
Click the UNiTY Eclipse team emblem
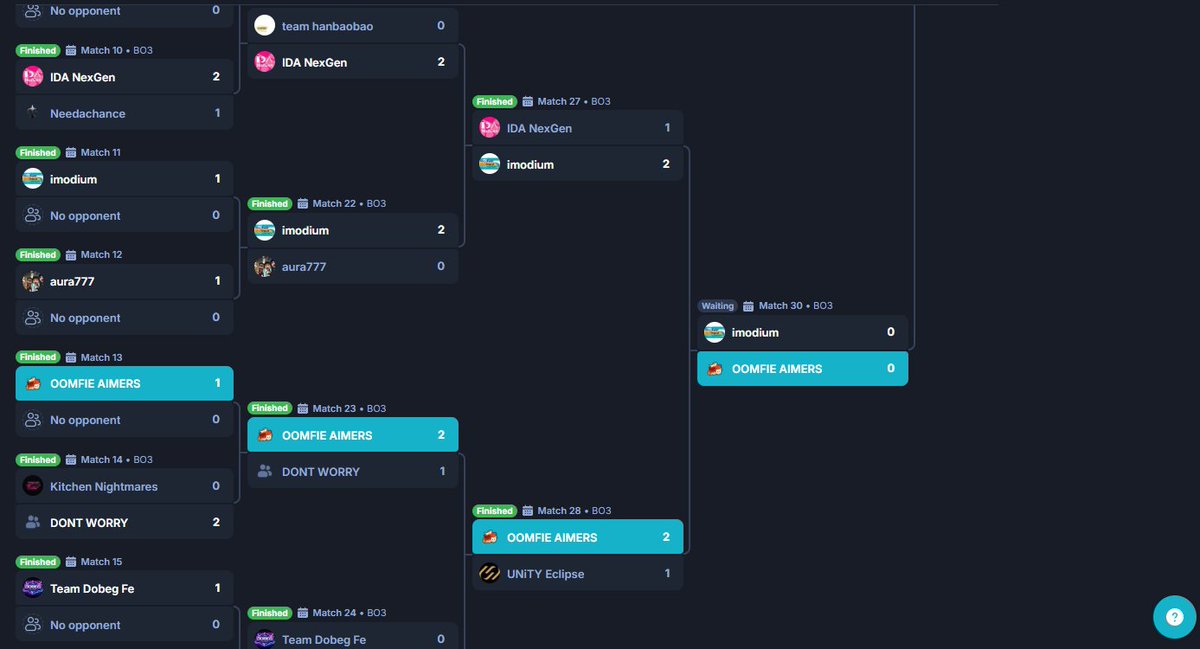pos(490,573)
